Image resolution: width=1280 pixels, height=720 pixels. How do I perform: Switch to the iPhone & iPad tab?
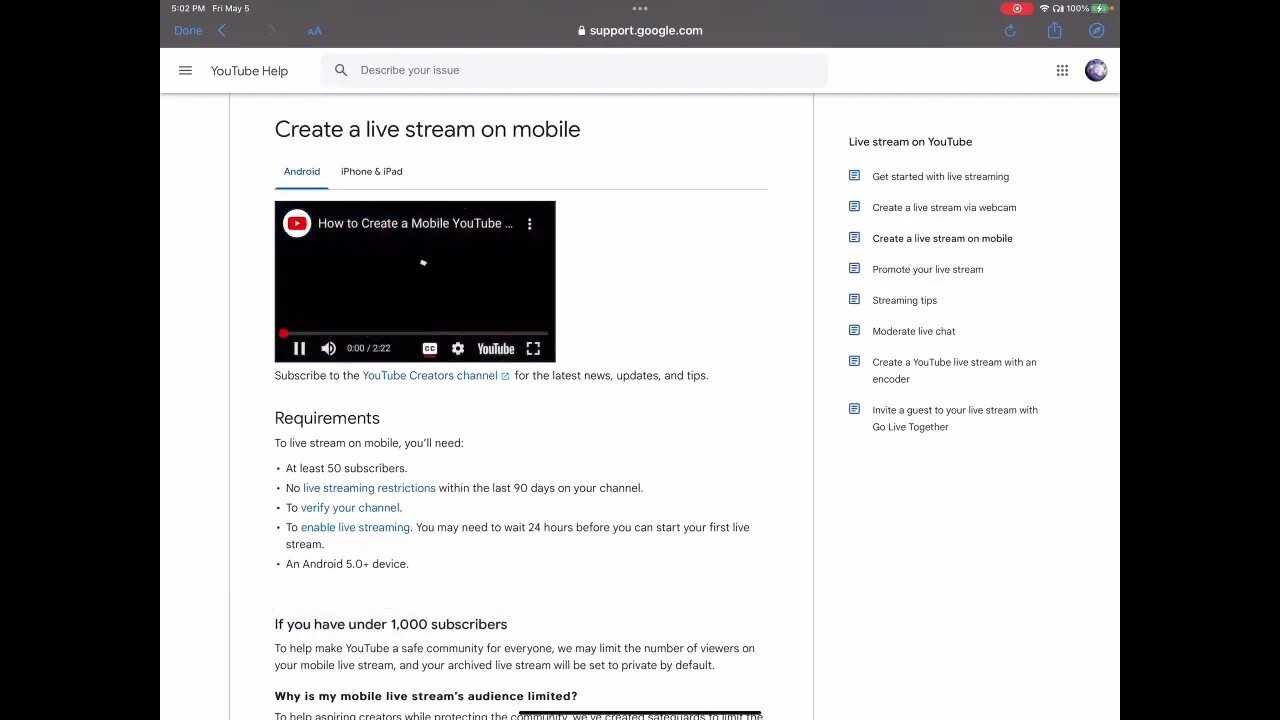[x=372, y=171]
